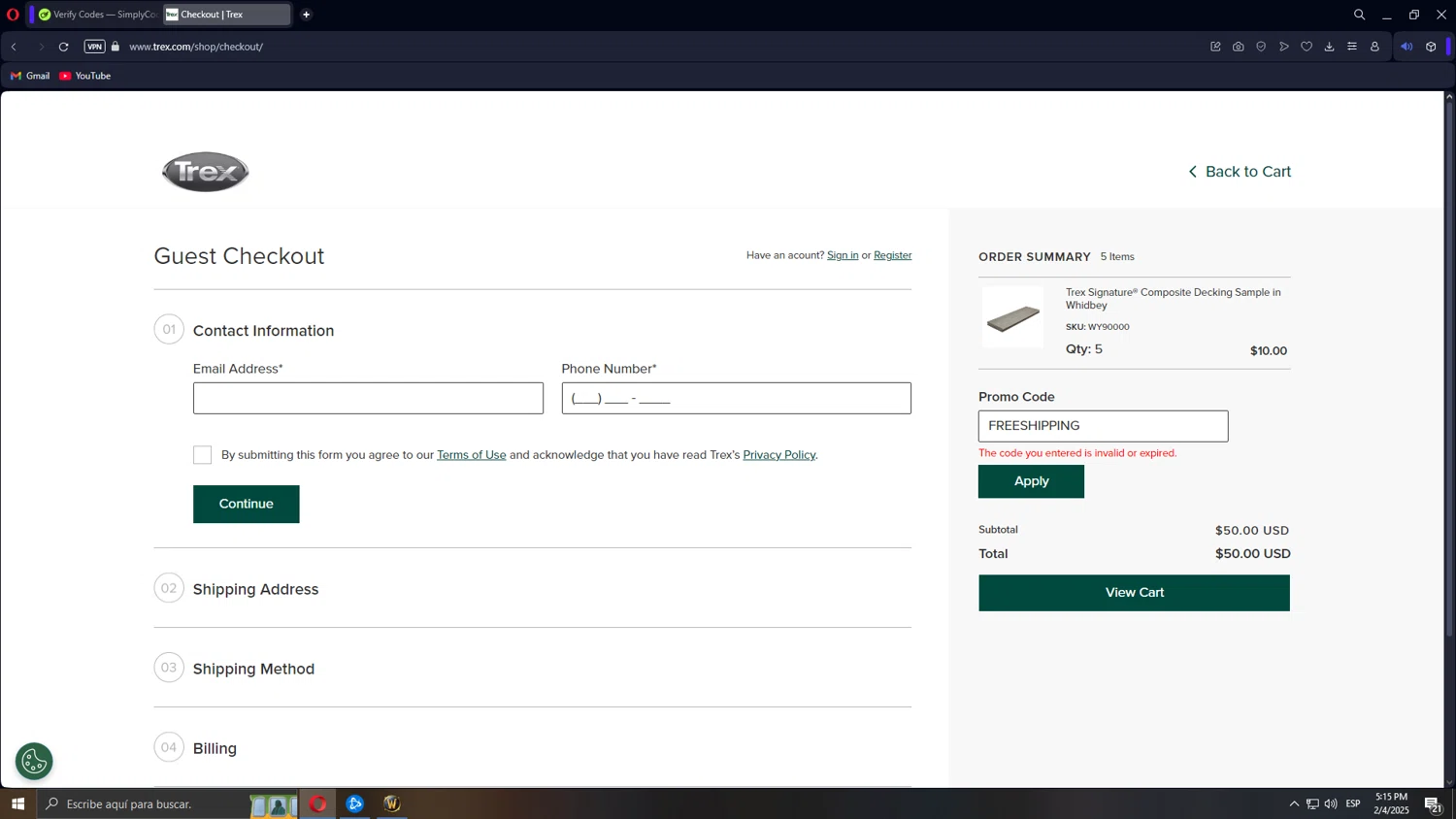Open Gmail bookmark
Viewport: 1456px width, 819px height.
click(30, 76)
